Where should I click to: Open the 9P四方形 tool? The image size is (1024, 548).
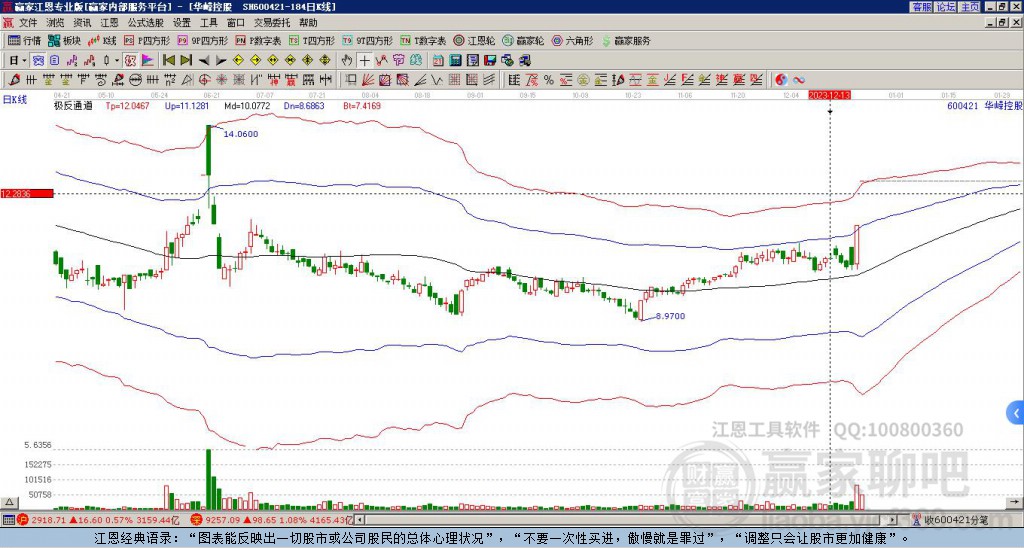pos(202,40)
